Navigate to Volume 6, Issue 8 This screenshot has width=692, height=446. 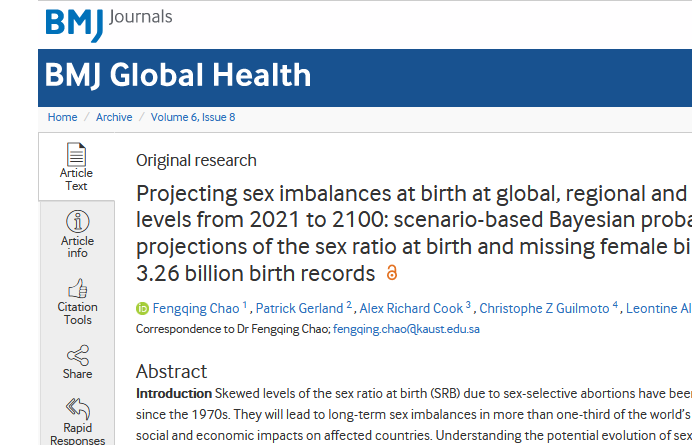pyautogui.click(x=193, y=117)
